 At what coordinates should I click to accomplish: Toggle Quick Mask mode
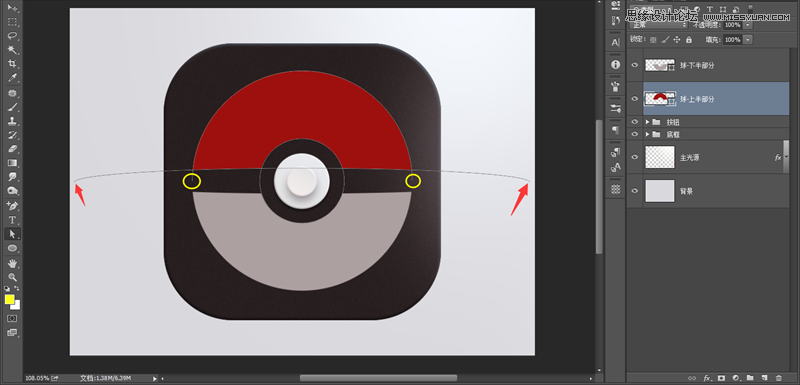point(12,318)
